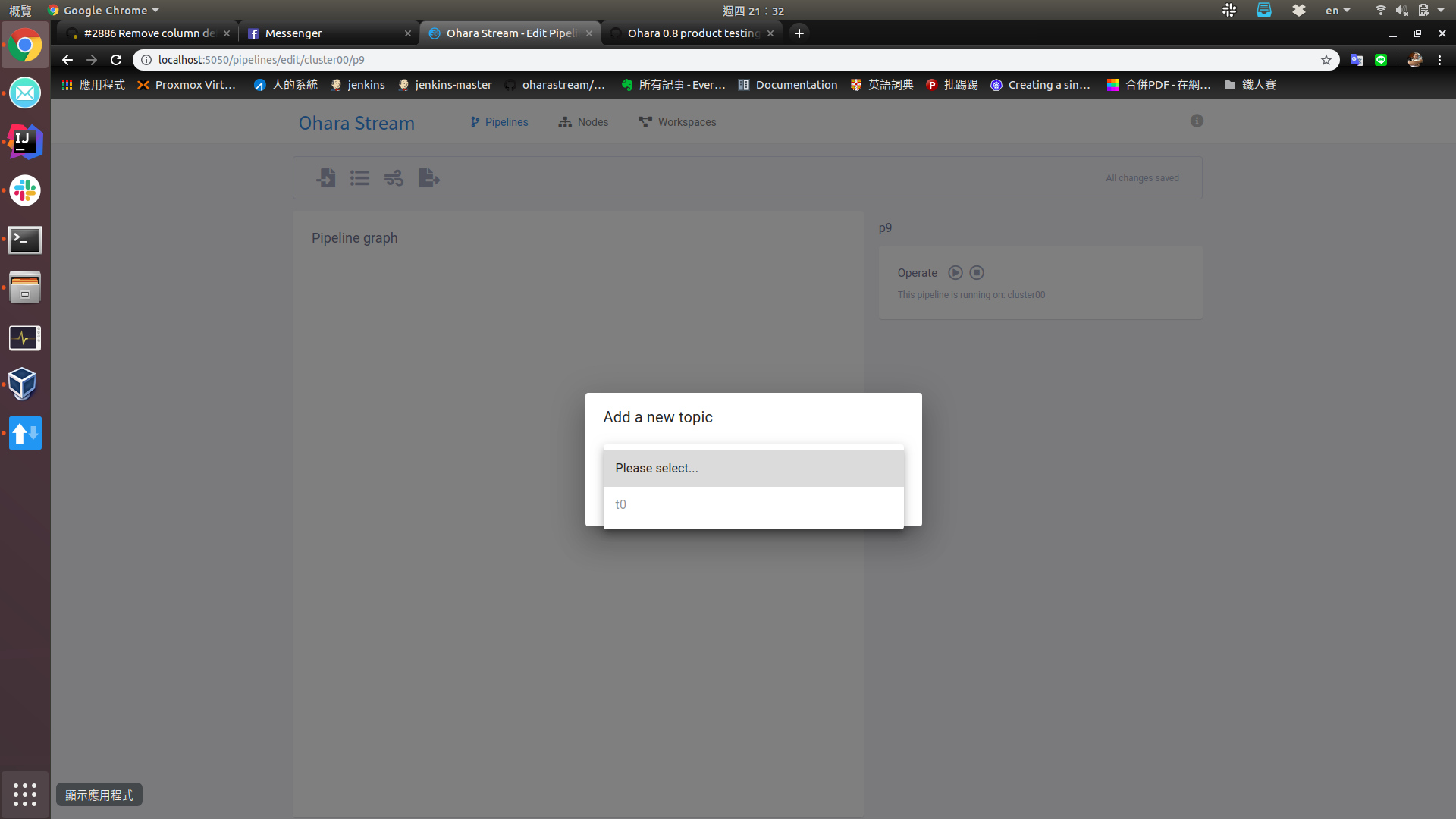Open Slack from the dock
The height and width of the screenshot is (819, 1456).
(25, 190)
